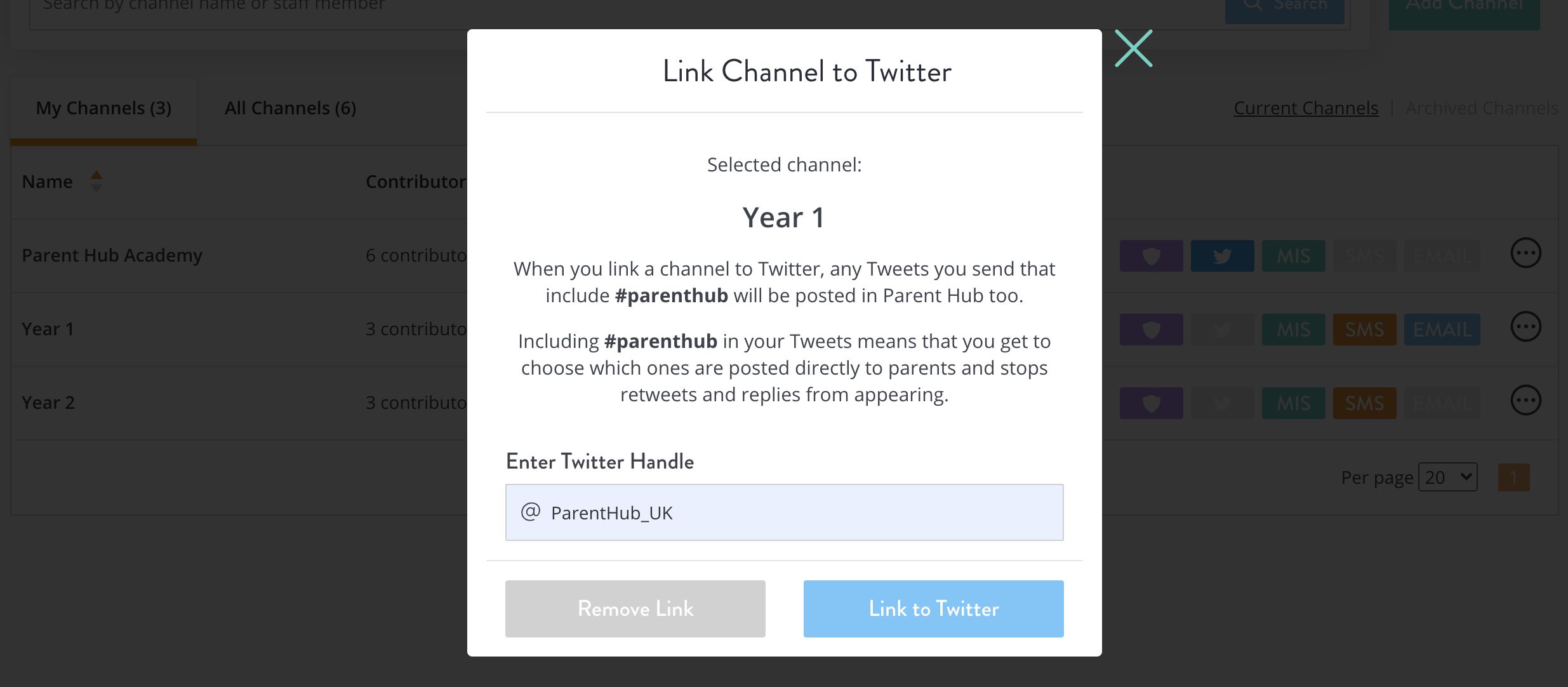This screenshot has height=687, width=1568.
Task: Sort channels by the Name column arrow
Action: (96, 182)
